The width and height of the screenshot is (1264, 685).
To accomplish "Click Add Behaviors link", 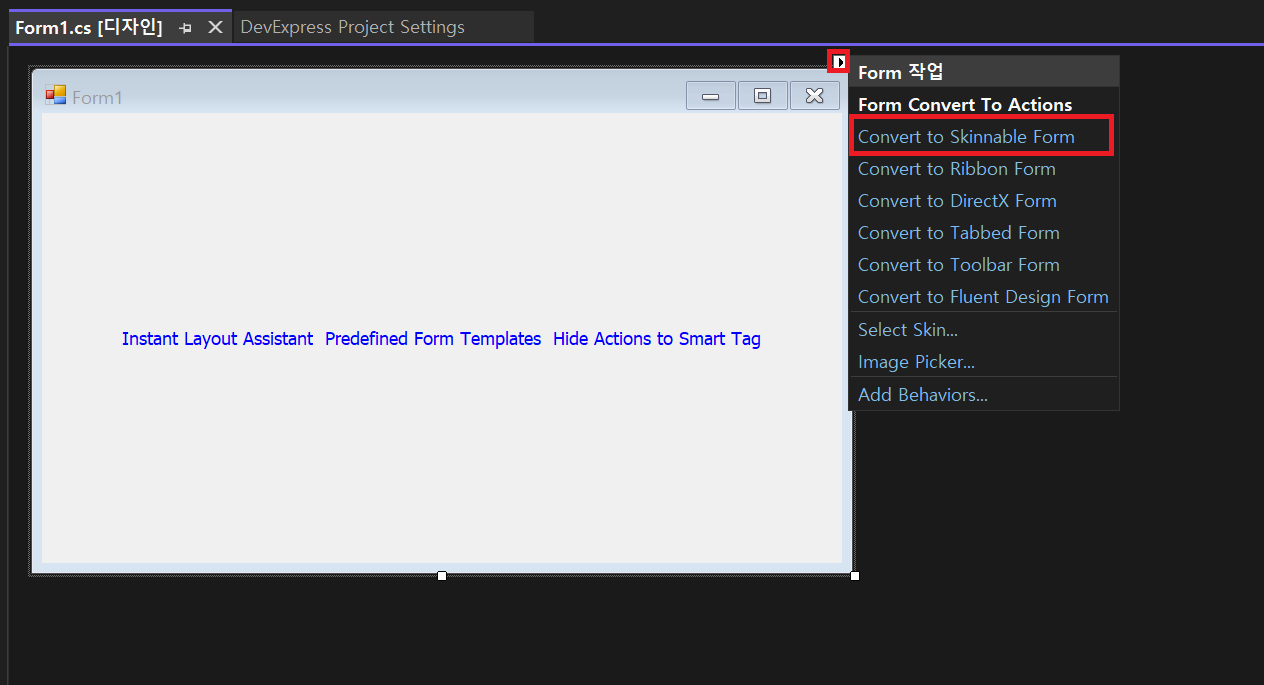I will [922, 395].
